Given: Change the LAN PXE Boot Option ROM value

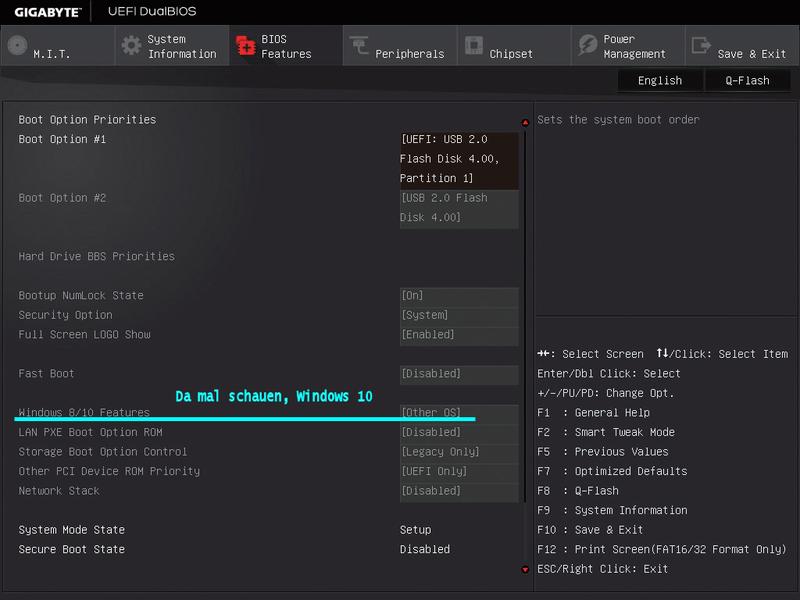Looking at the screenshot, I should [459, 432].
